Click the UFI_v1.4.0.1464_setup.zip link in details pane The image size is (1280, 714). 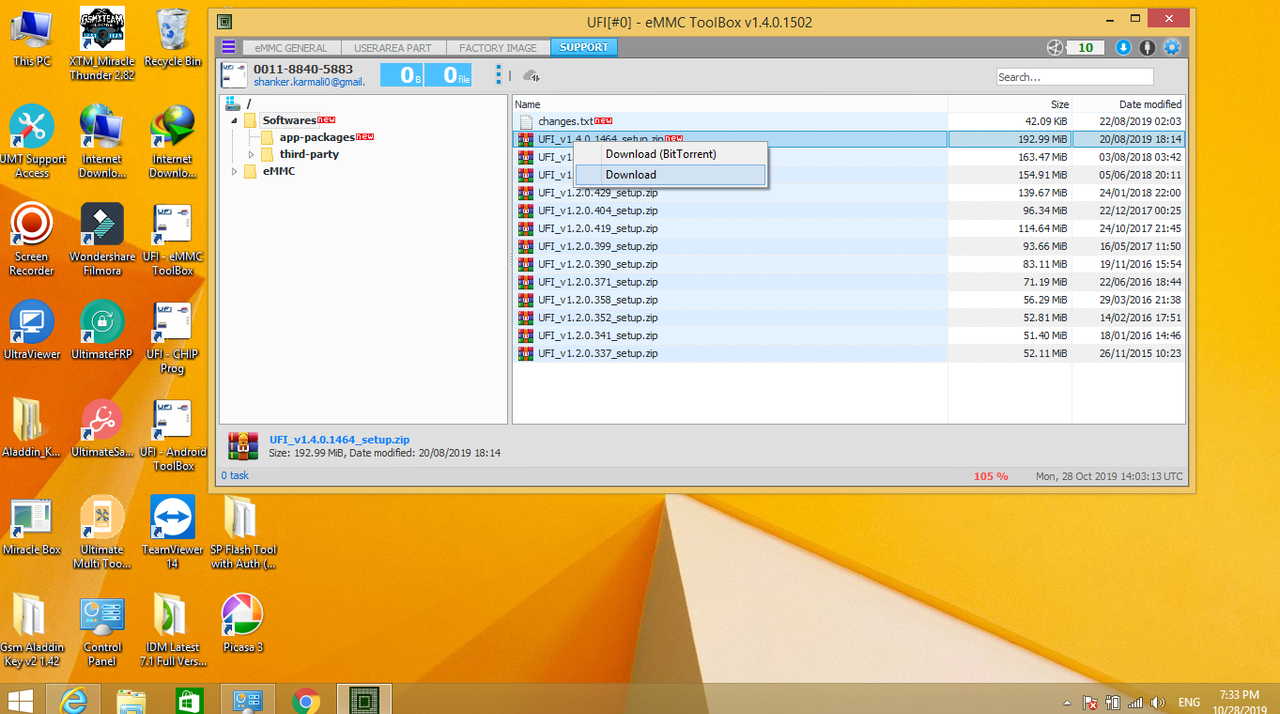[x=339, y=440]
